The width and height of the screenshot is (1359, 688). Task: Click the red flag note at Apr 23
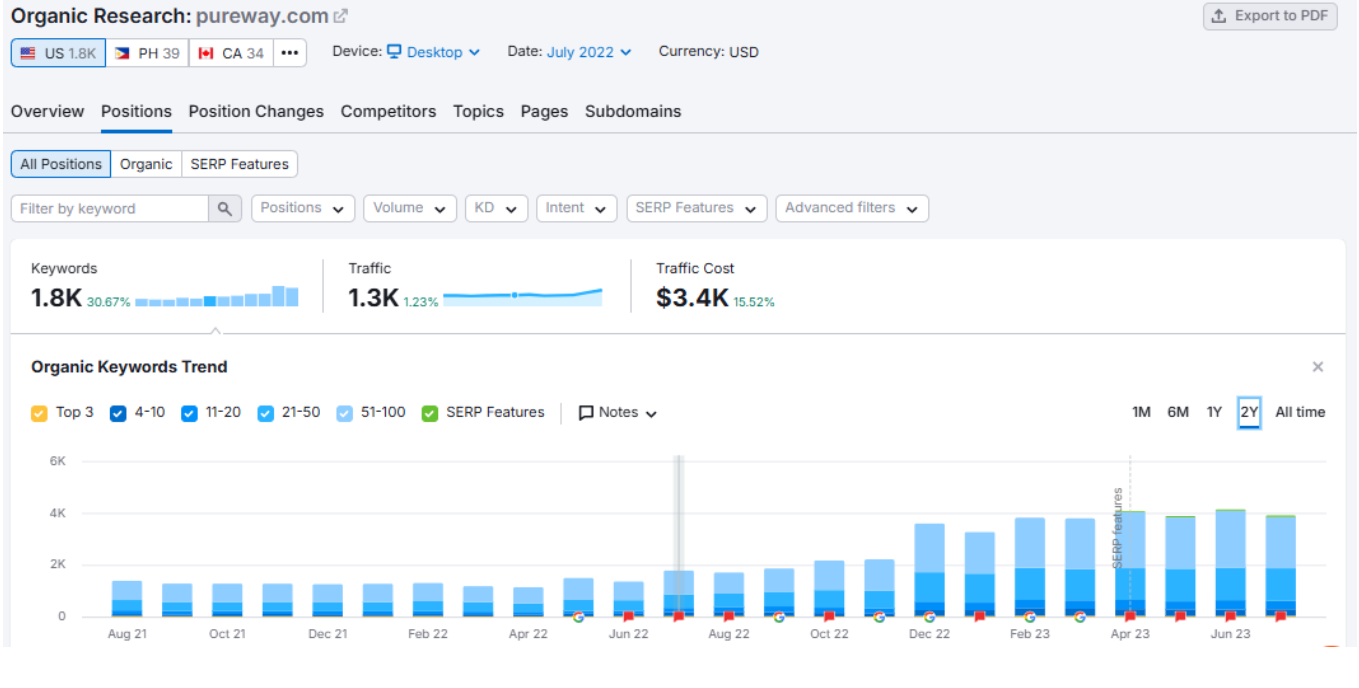1130,617
